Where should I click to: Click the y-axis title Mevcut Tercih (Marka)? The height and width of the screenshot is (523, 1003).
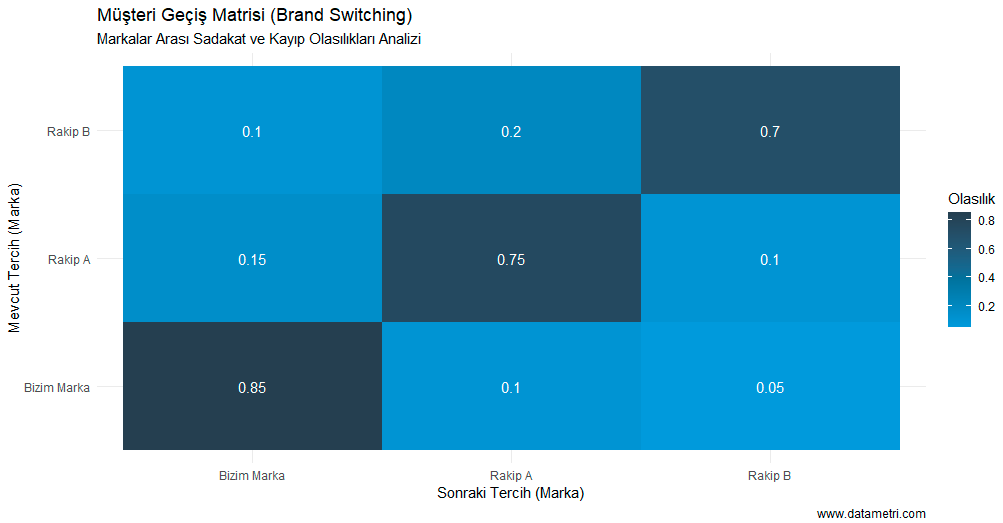14,258
